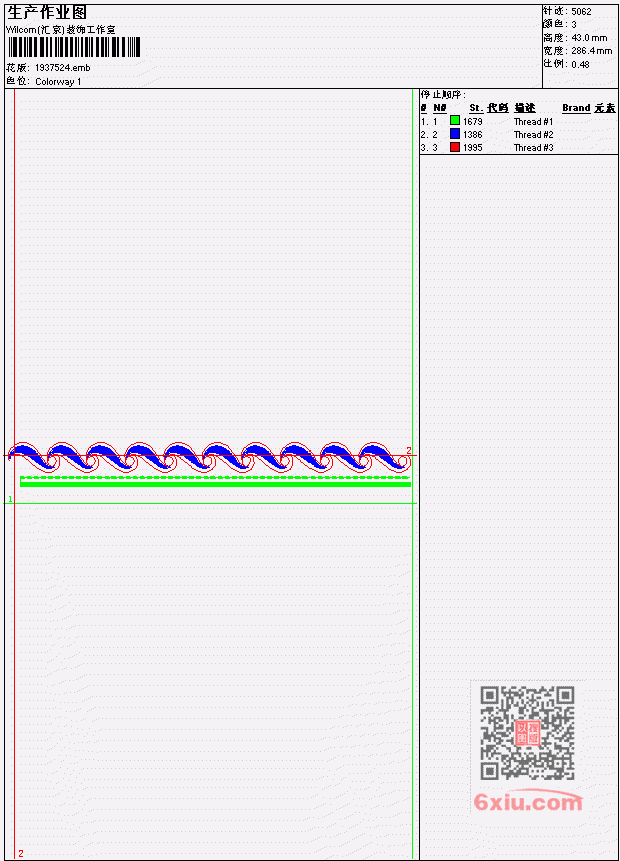
Task: Click the red stamp inside the QR code
Action: pos(527,733)
